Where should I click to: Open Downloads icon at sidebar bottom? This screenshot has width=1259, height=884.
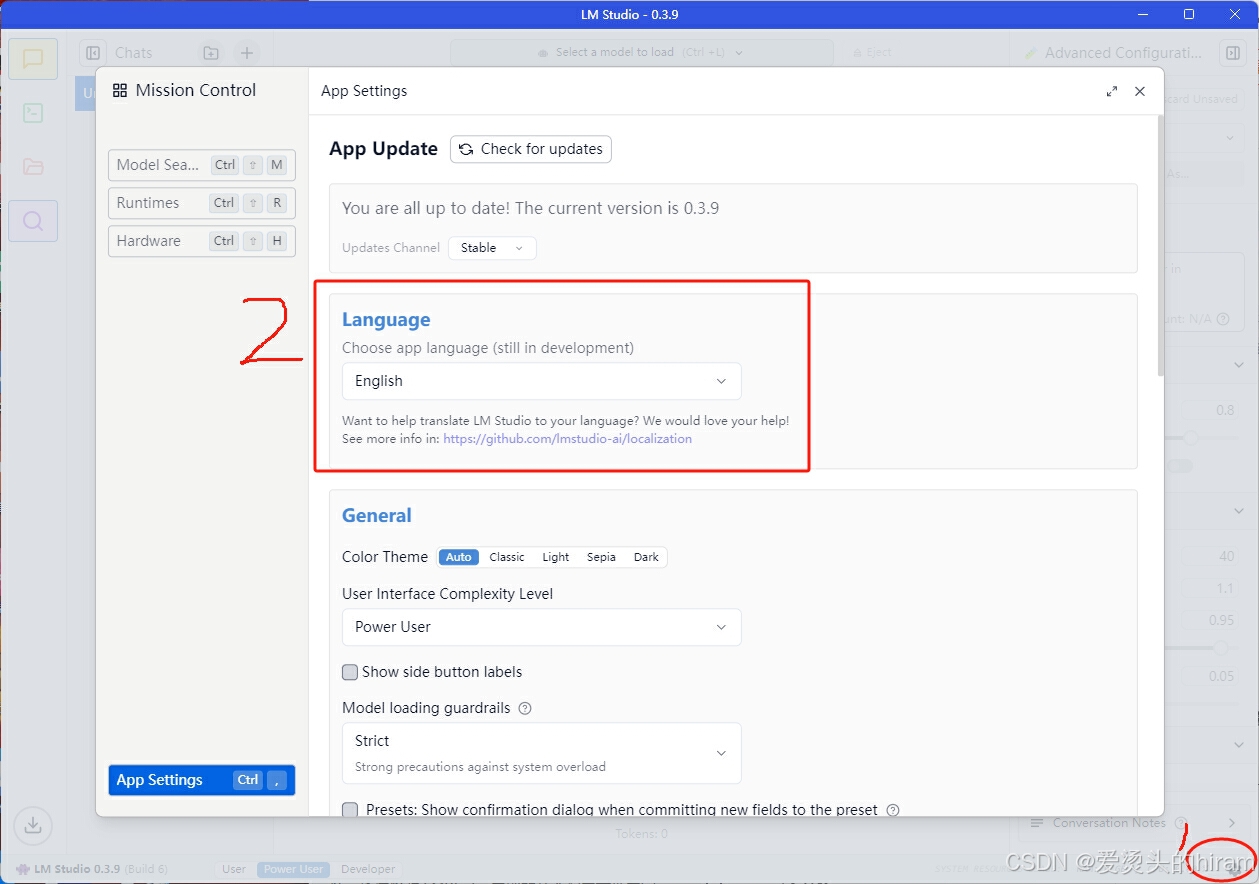33,825
